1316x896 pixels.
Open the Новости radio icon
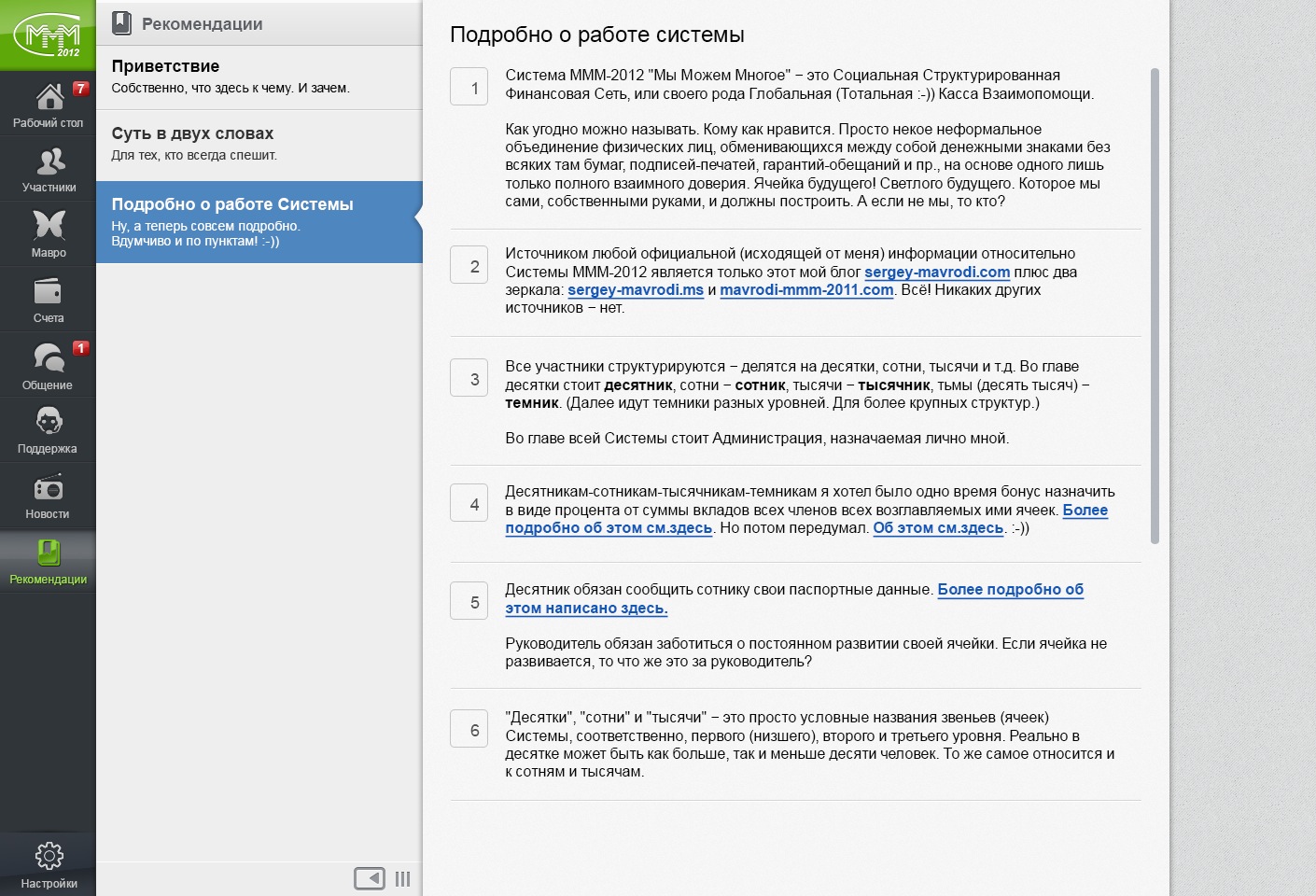click(48, 488)
